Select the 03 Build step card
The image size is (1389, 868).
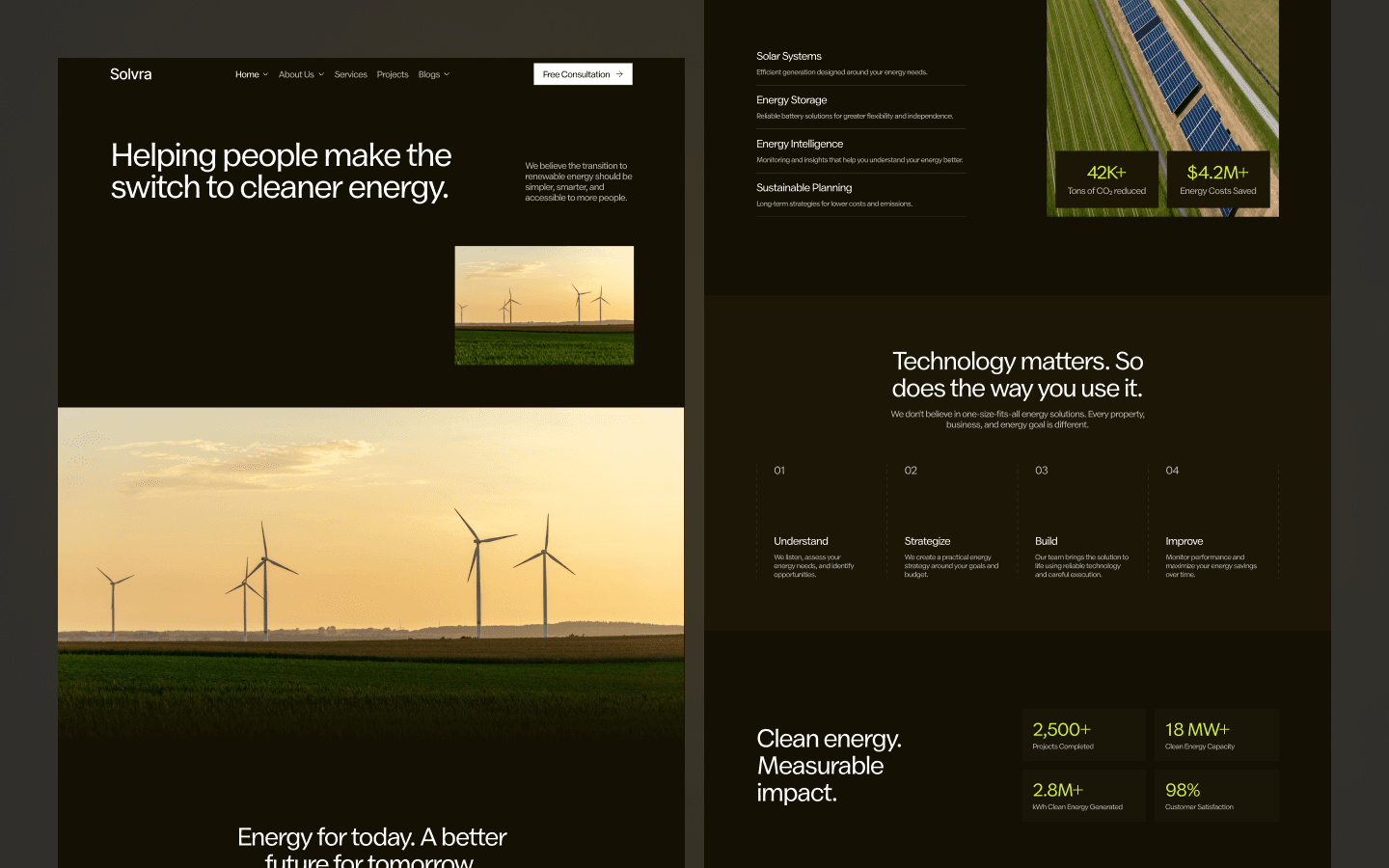click(x=1082, y=522)
